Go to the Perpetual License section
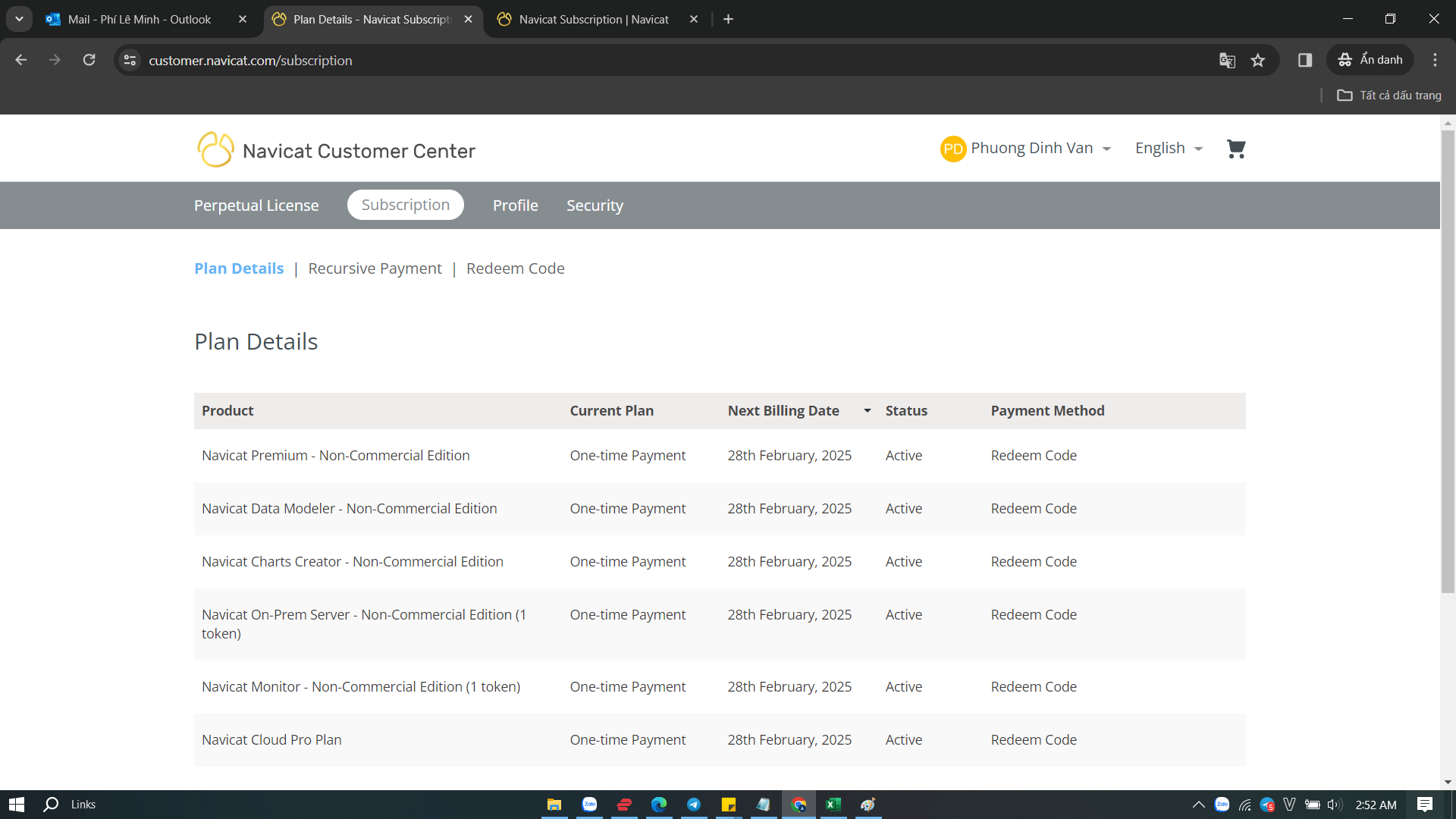This screenshot has height=819, width=1456. pos(256,206)
